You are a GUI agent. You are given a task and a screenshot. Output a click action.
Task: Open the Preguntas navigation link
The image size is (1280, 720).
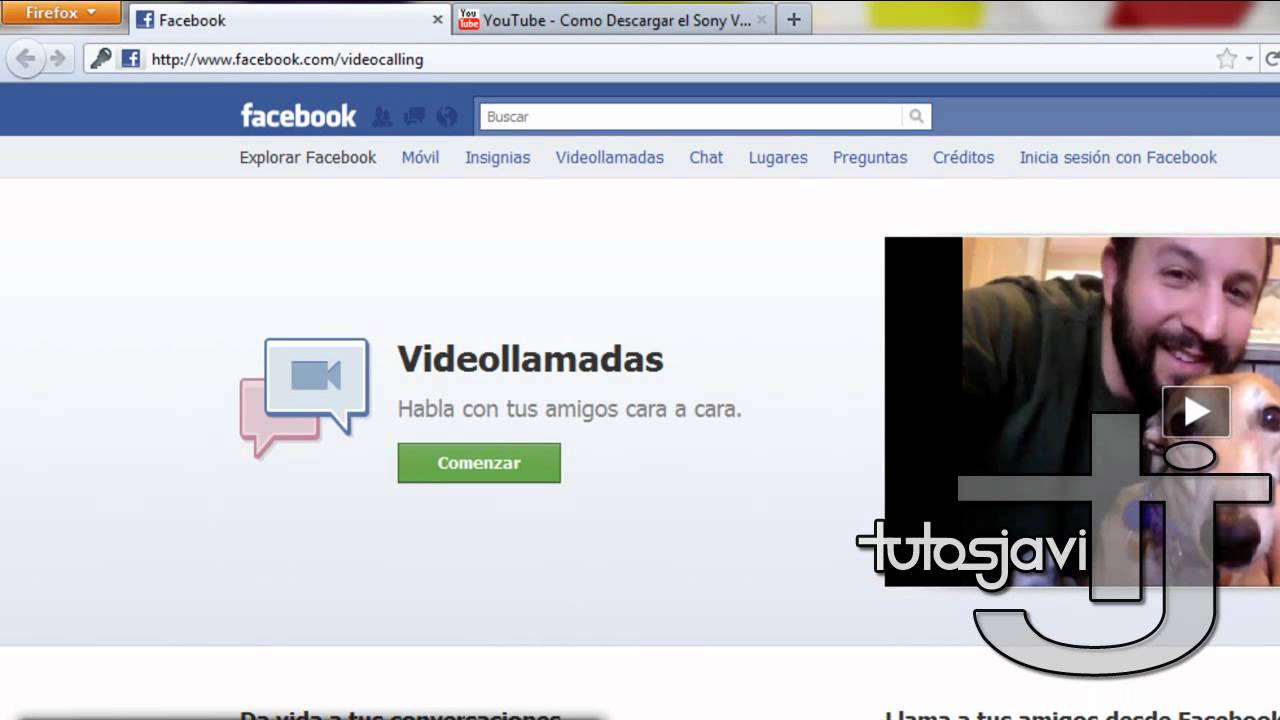[870, 157]
